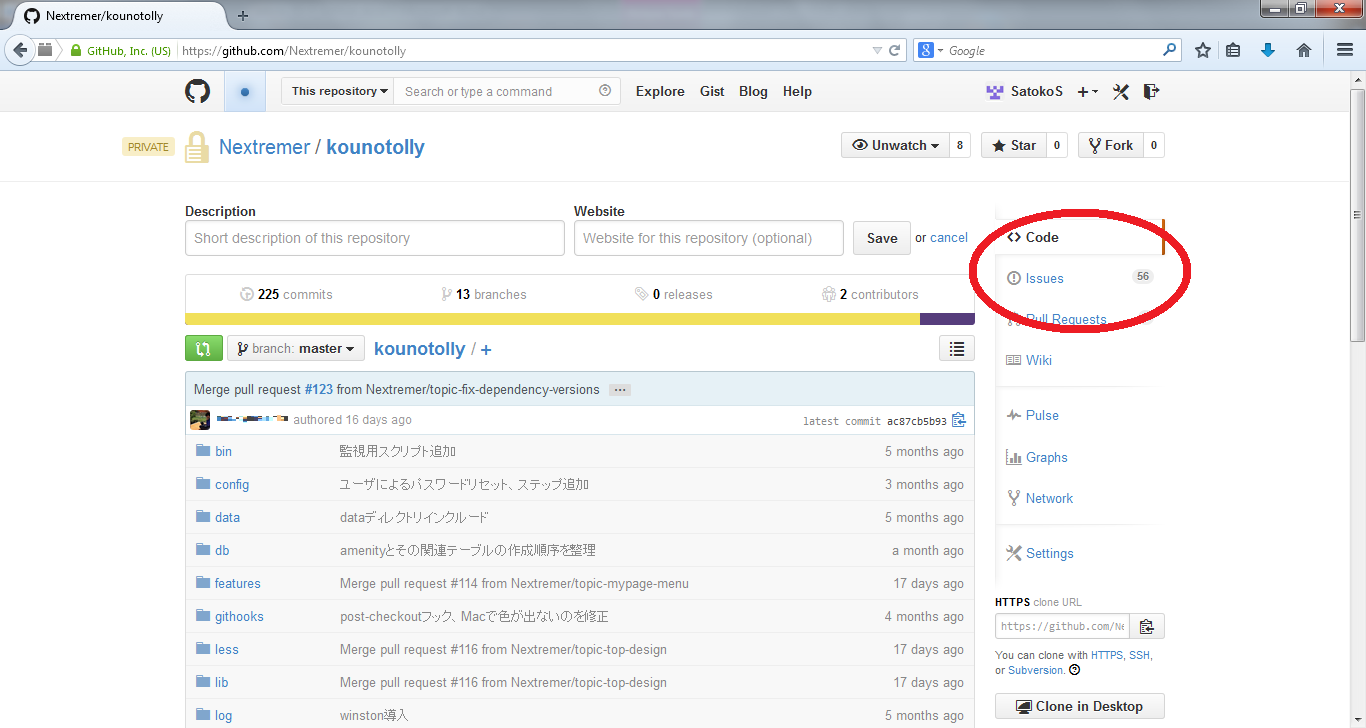Open Help in the top navigation

pyautogui.click(x=797, y=91)
